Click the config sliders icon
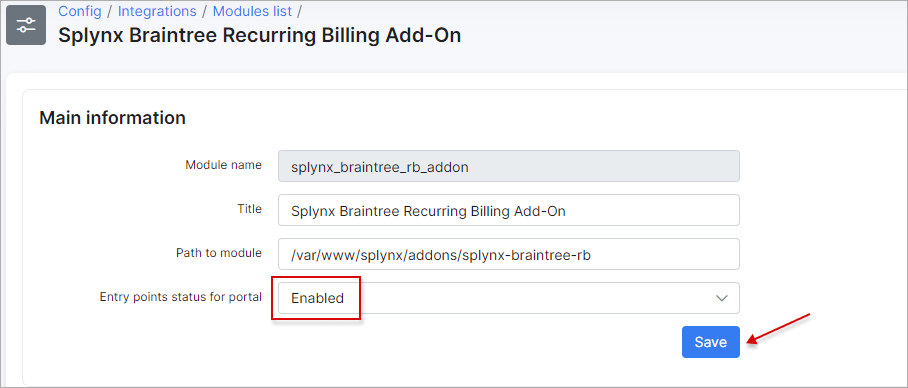 point(26,25)
